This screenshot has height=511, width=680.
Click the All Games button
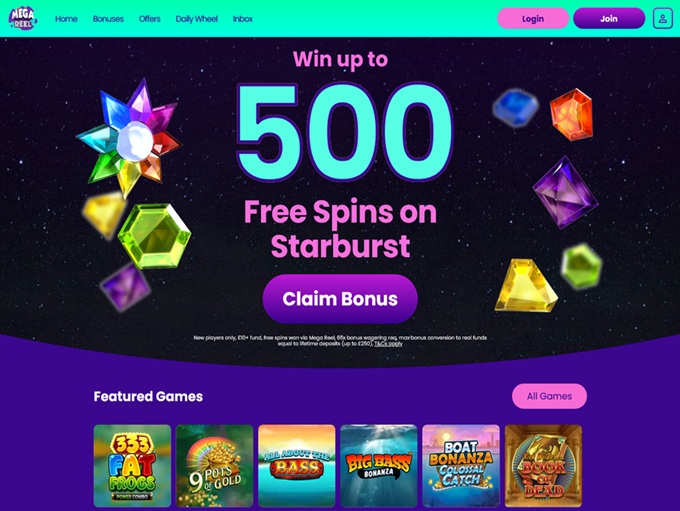coord(549,396)
